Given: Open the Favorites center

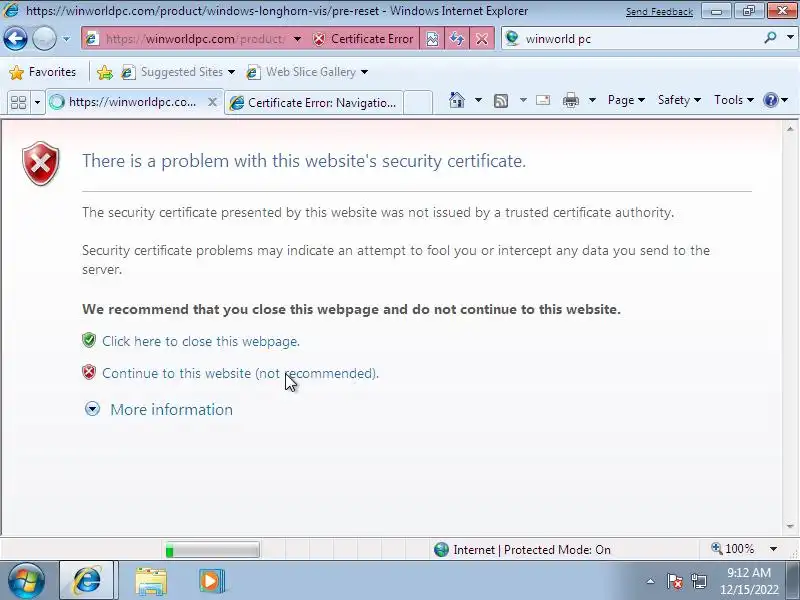Looking at the screenshot, I should [43, 72].
